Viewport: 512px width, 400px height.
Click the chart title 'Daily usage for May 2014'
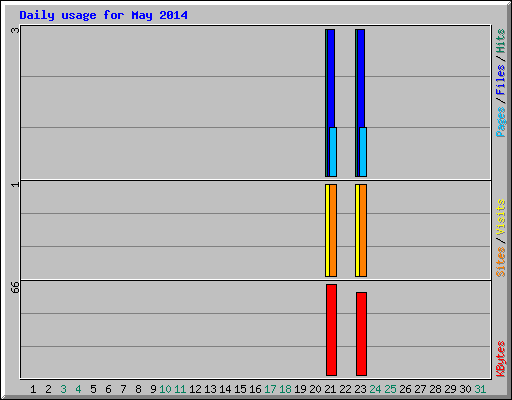(x=103, y=15)
